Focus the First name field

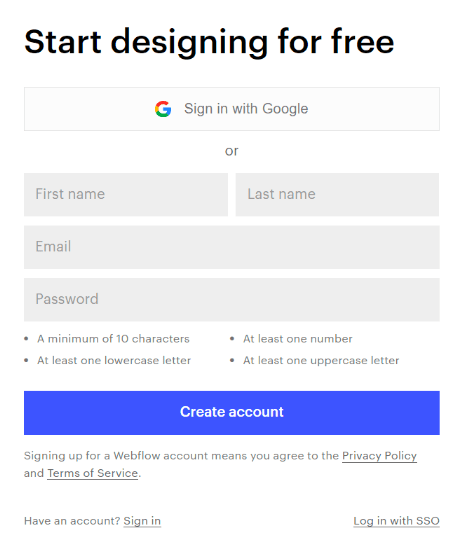point(126,194)
